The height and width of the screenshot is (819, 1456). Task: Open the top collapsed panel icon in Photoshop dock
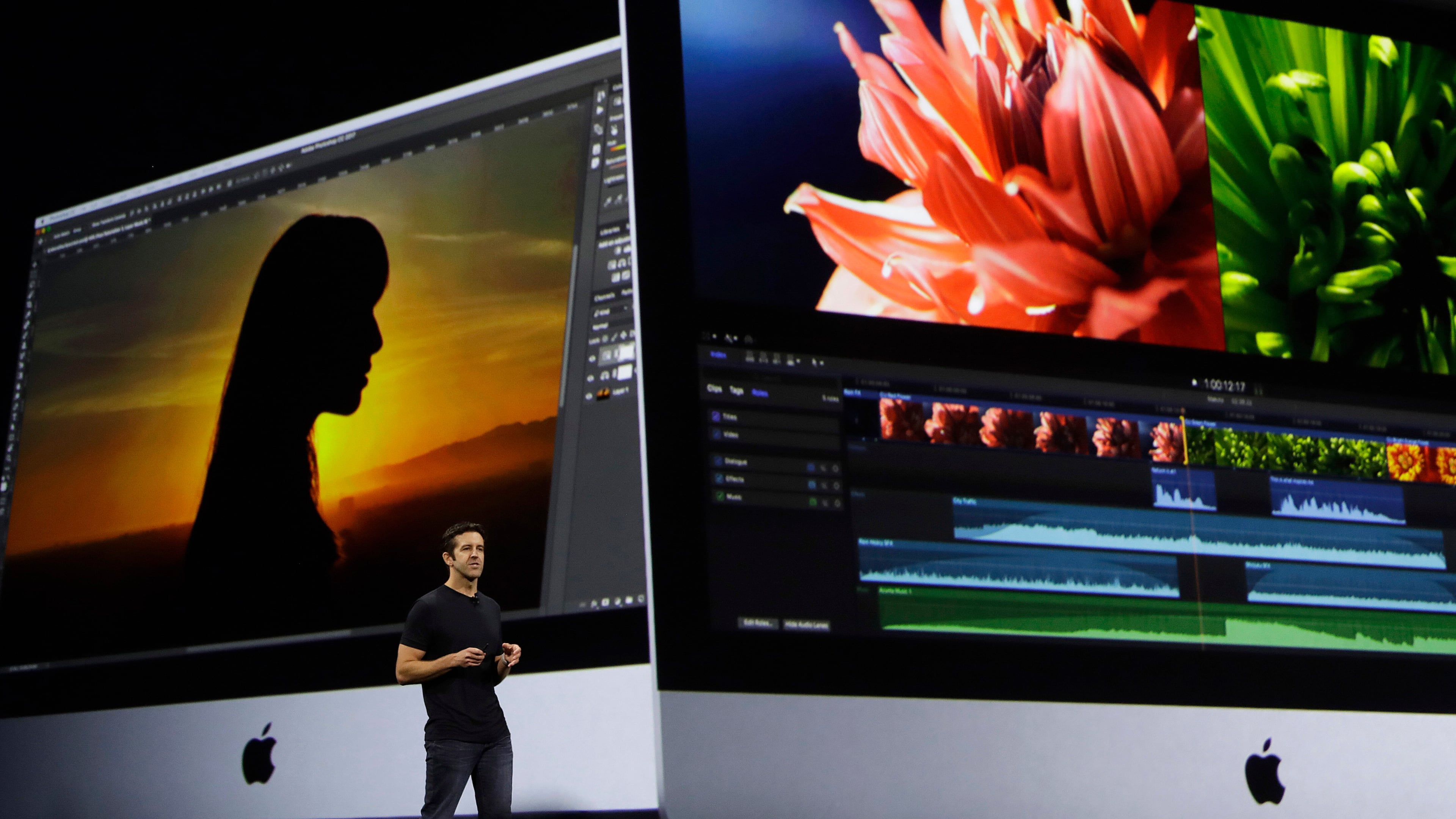[x=601, y=96]
